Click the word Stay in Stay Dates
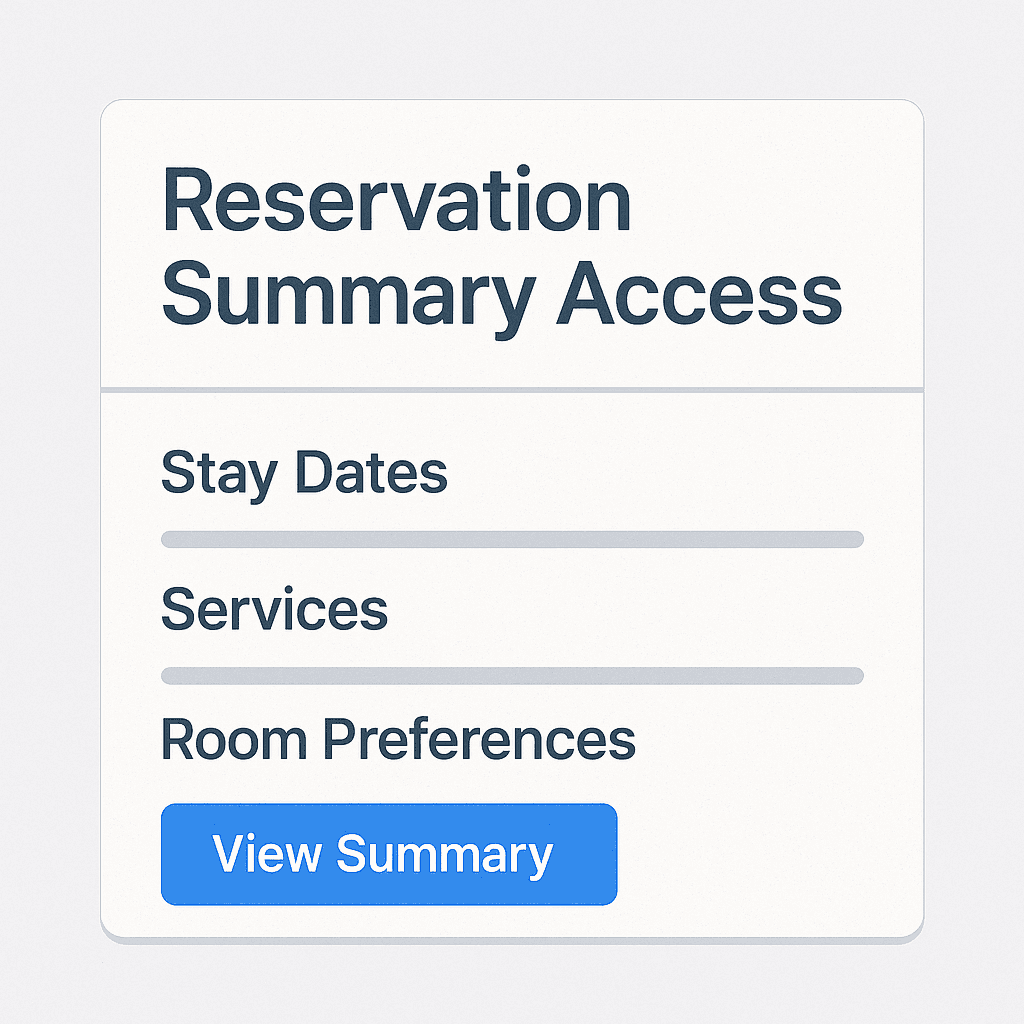The height and width of the screenshot is (1024, 1024). pos(220,474)
